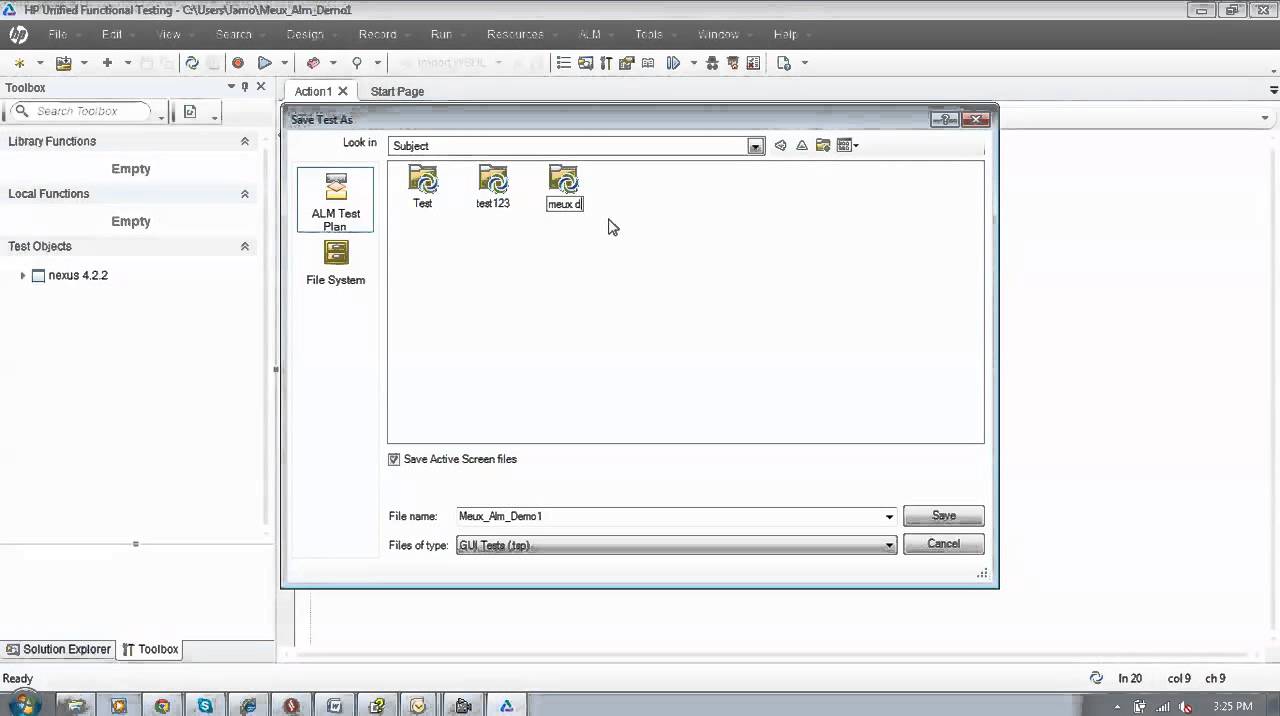Click the Skype taskbar icon
Viewport: 1280px width, 716px height.
[205, 705]
